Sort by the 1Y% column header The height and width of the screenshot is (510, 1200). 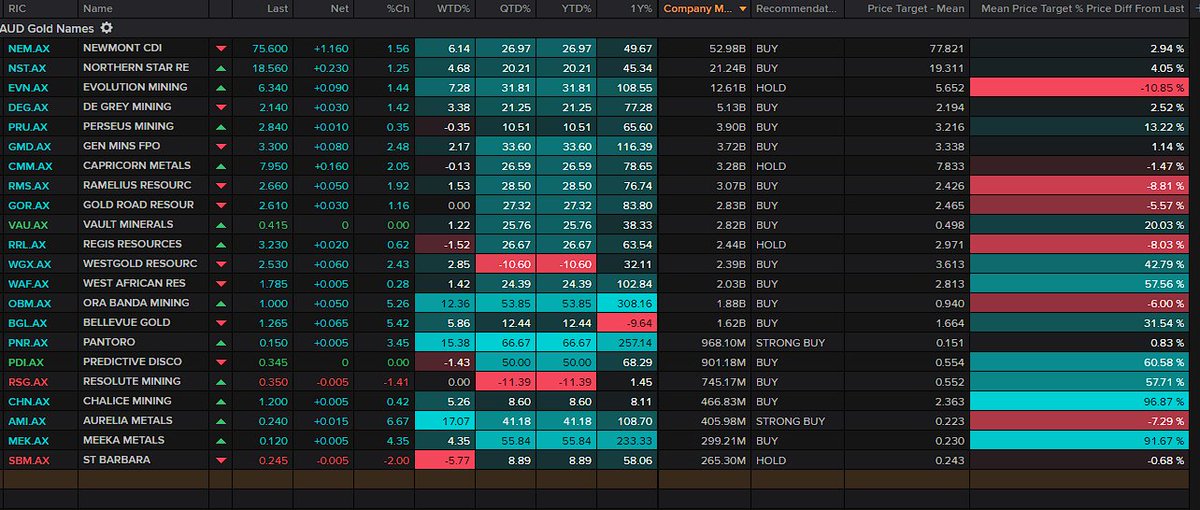tap(627, 8)
